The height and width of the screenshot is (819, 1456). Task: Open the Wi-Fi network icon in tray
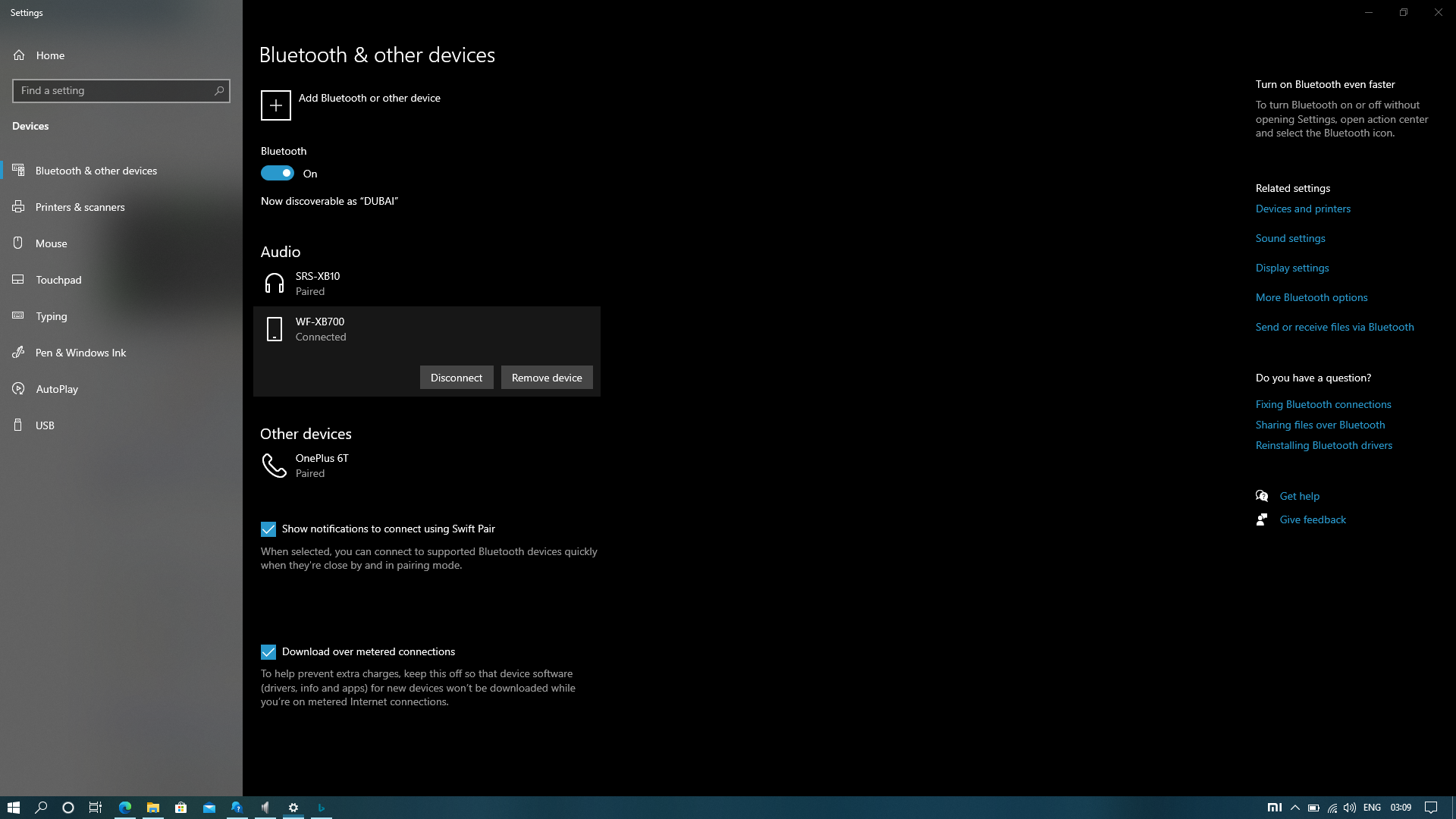[x=1332, y=808]
